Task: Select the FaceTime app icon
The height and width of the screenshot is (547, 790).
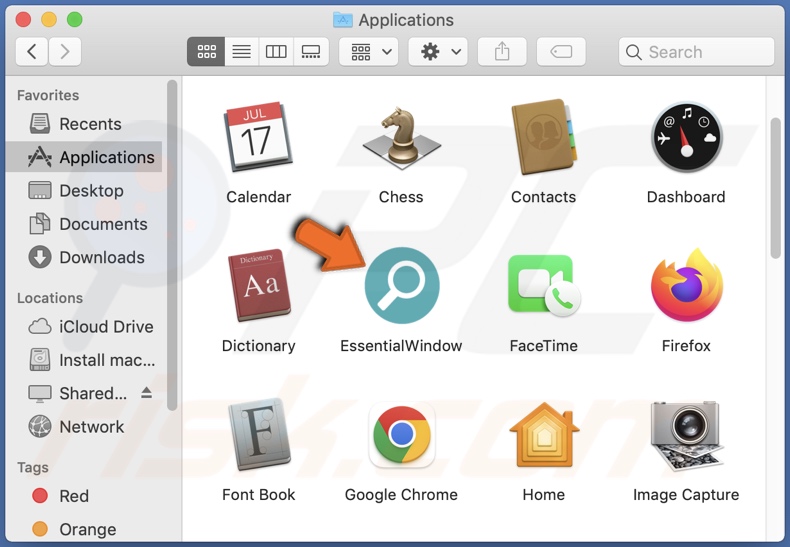Action: [544, 286]
